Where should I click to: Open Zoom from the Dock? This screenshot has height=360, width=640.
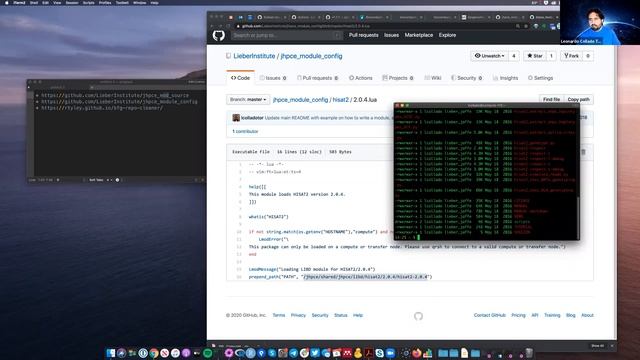[x=391, y=353]
